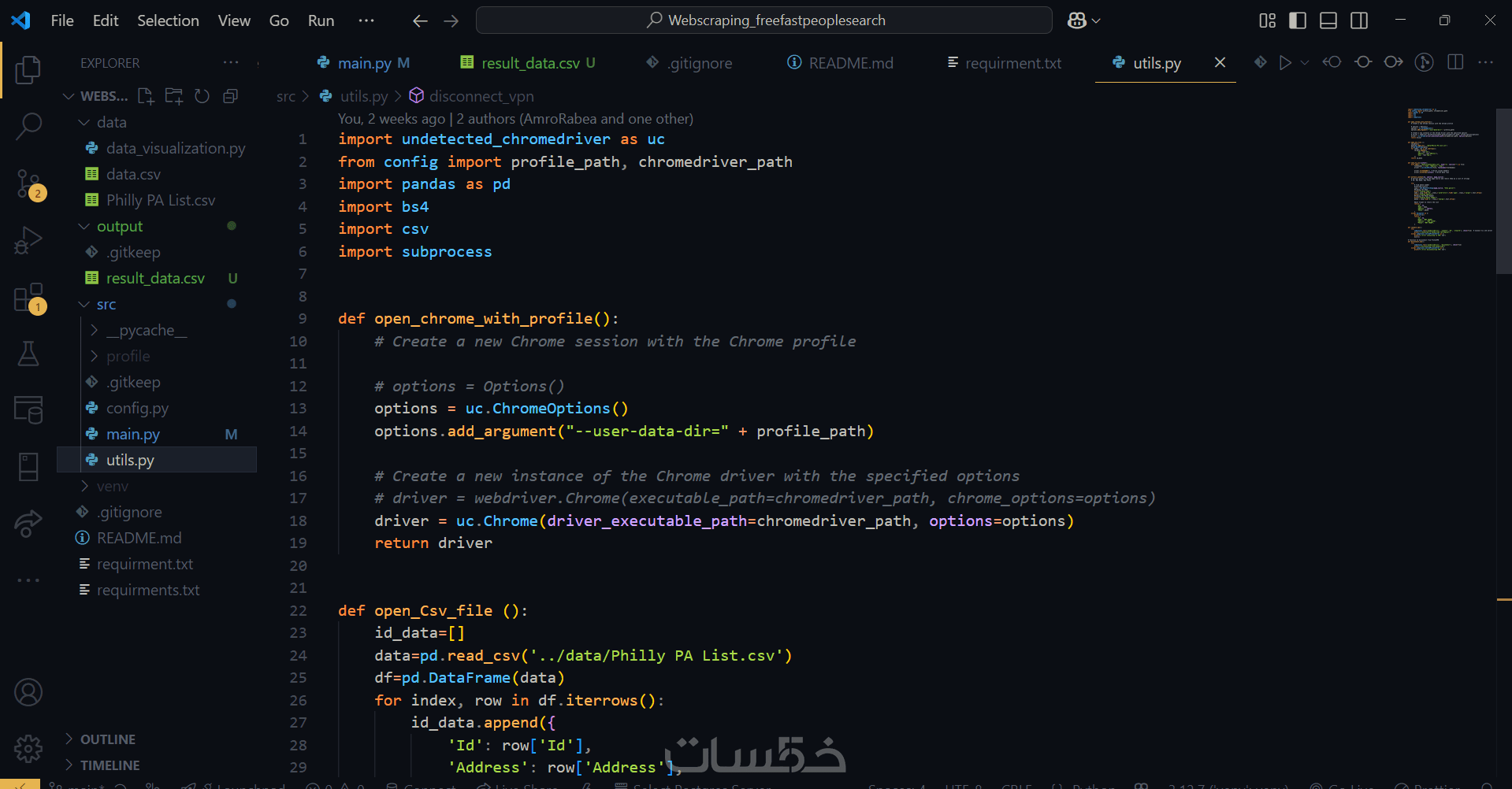Open the Edit menu
The image size is (1512, 789).
106,20
